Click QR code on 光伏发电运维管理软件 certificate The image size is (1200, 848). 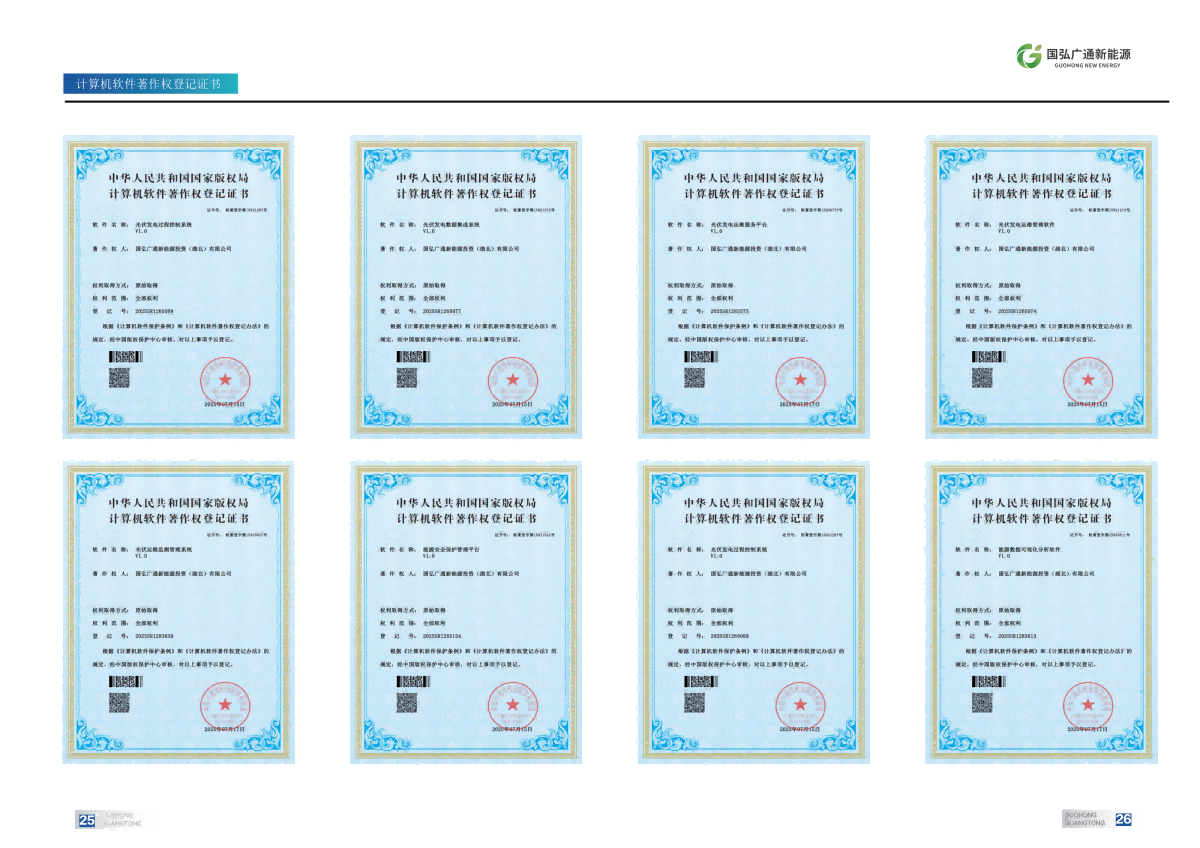point(982,378)
